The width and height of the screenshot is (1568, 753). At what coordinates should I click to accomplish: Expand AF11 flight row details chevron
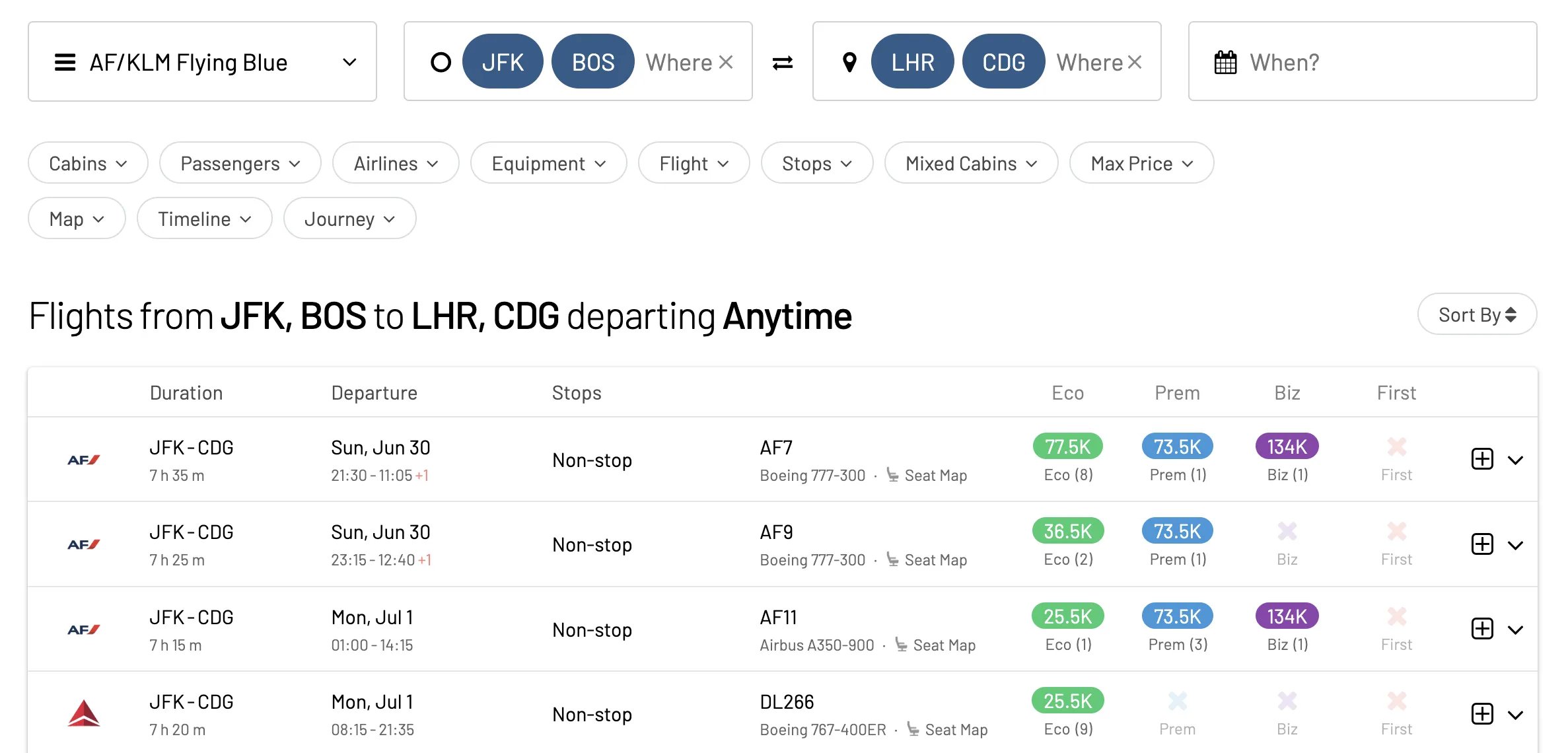1516,630
